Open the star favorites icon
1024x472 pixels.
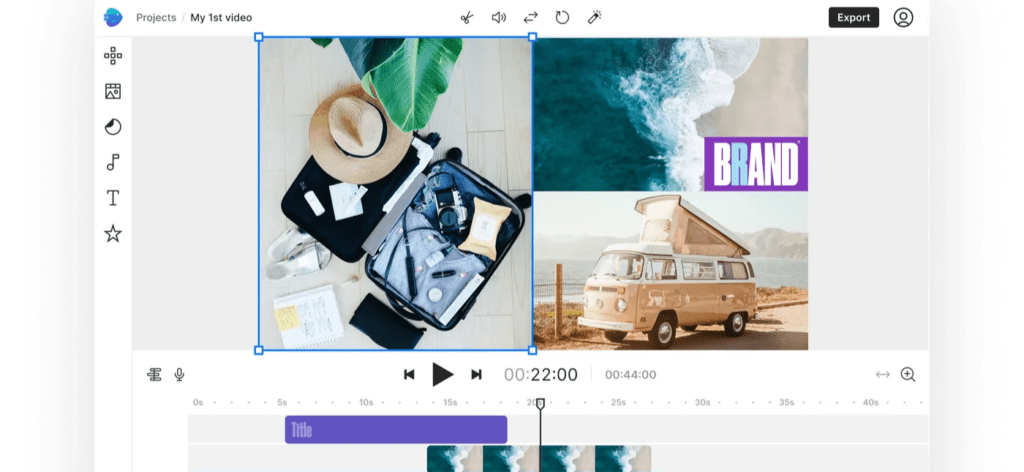tap(113, 233)
